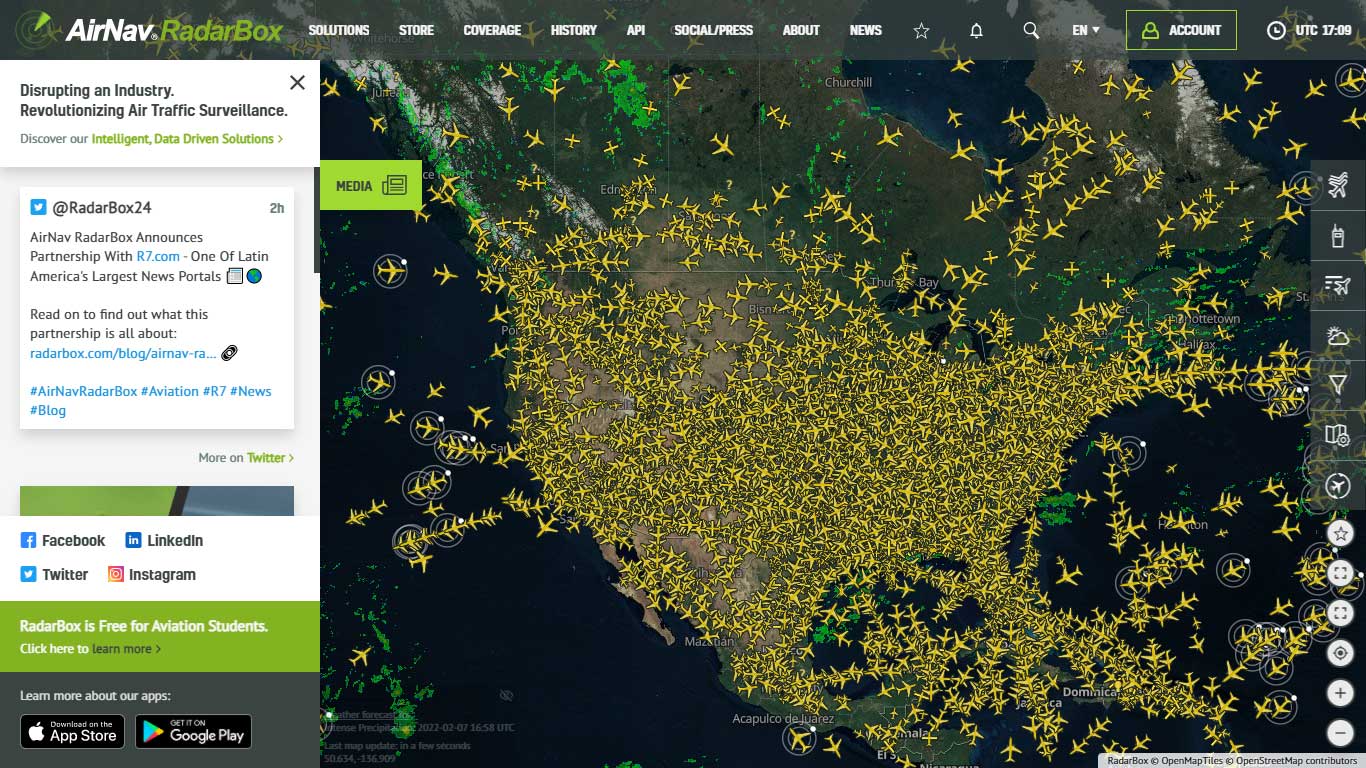The width and height of the screenshot is (1366, 768).
Task: Open the NEWS menu
Action: 866,30
